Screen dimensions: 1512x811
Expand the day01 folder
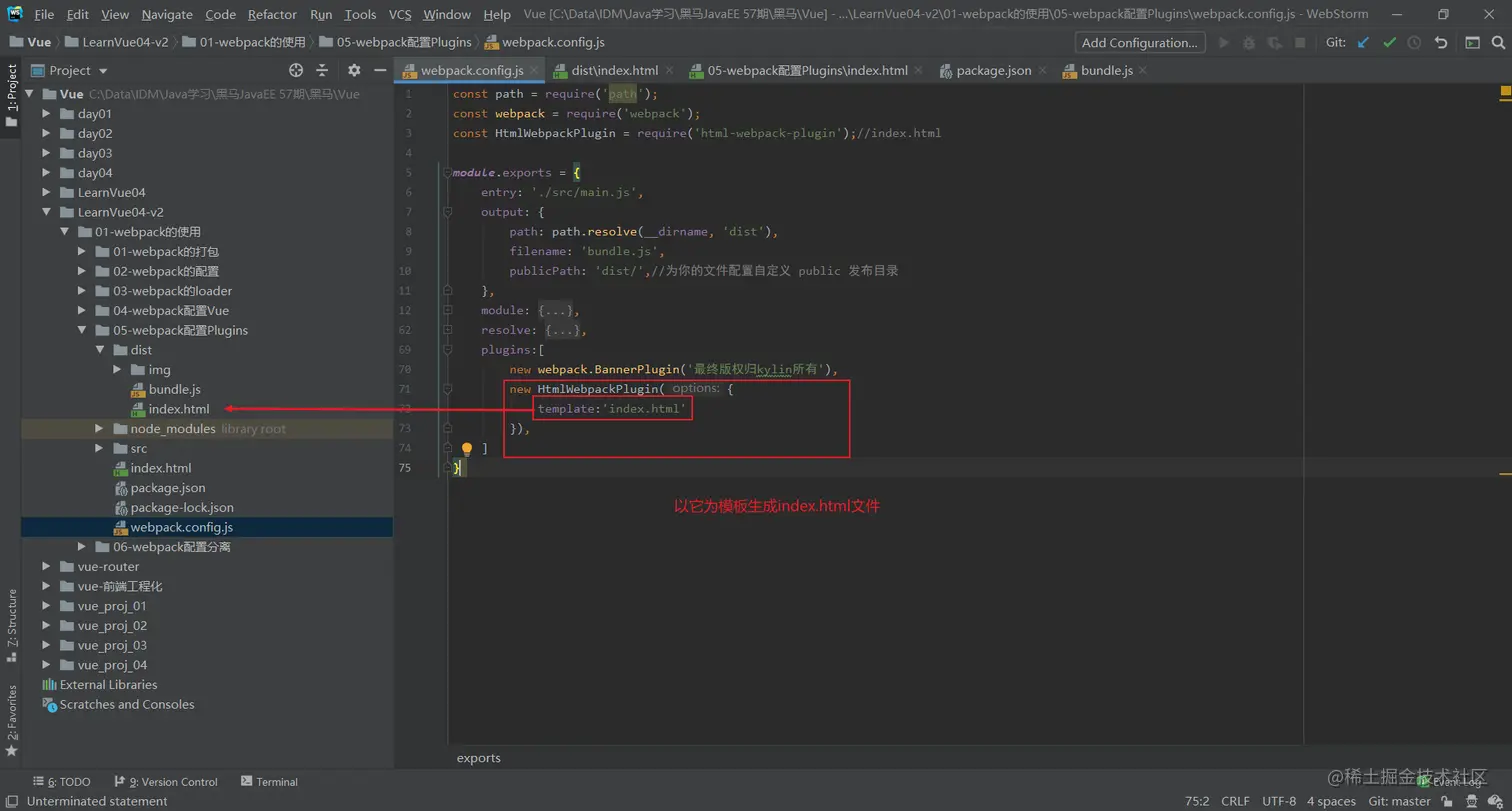point(46,114)
